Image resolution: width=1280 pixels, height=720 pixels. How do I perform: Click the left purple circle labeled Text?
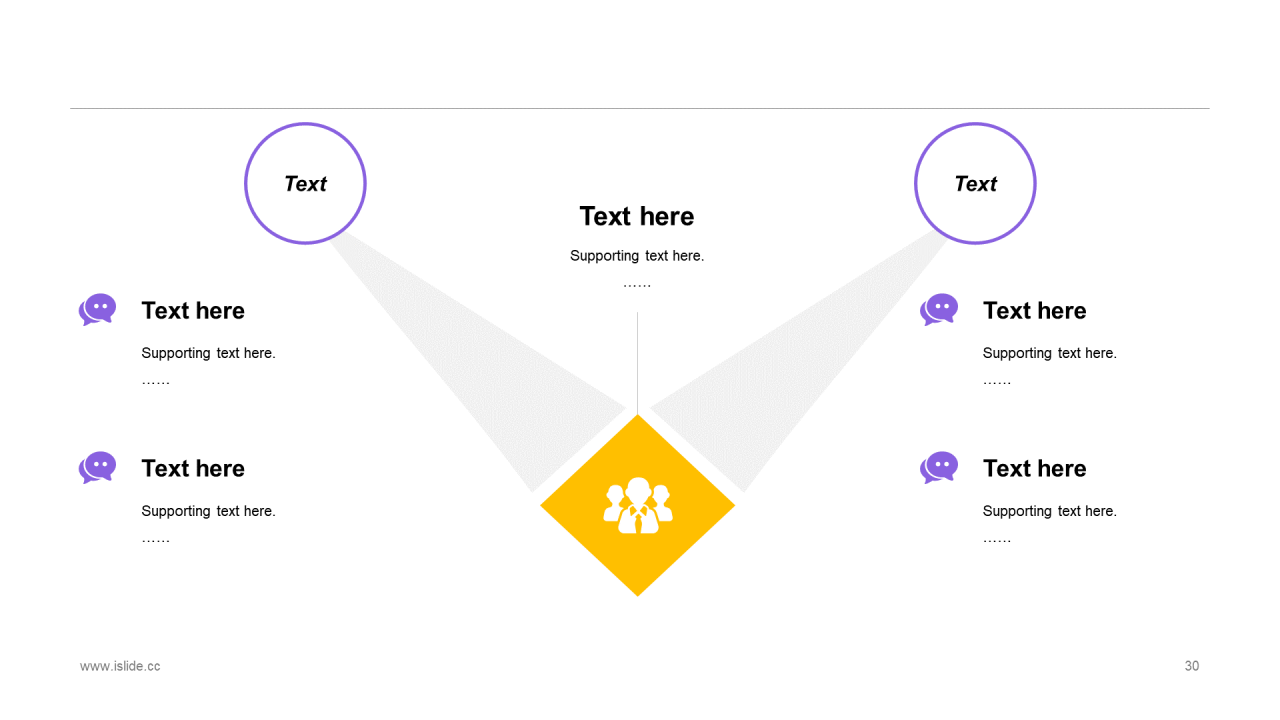pyautogui.click(x=305, y=183)
